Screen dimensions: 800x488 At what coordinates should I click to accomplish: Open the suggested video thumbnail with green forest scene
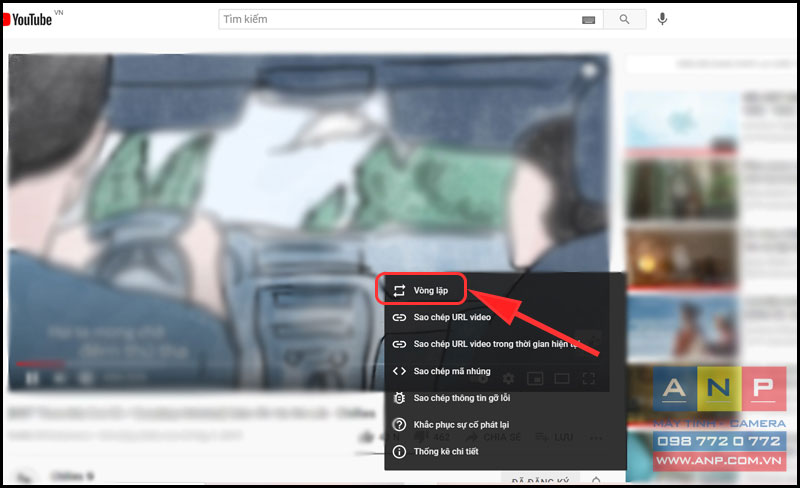pyautogui.click(x=682, y=189)
